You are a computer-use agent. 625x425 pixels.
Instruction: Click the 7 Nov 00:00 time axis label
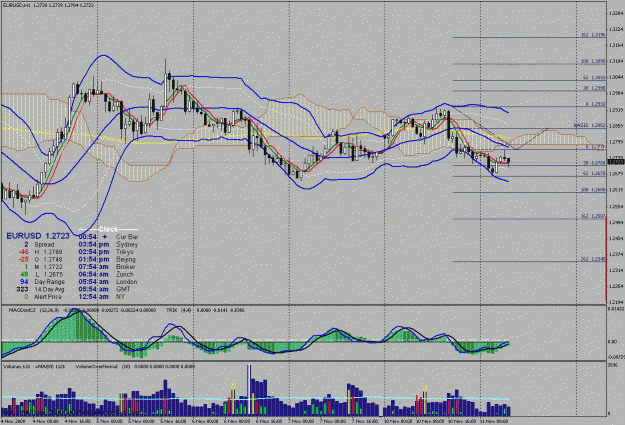(300, 421)
